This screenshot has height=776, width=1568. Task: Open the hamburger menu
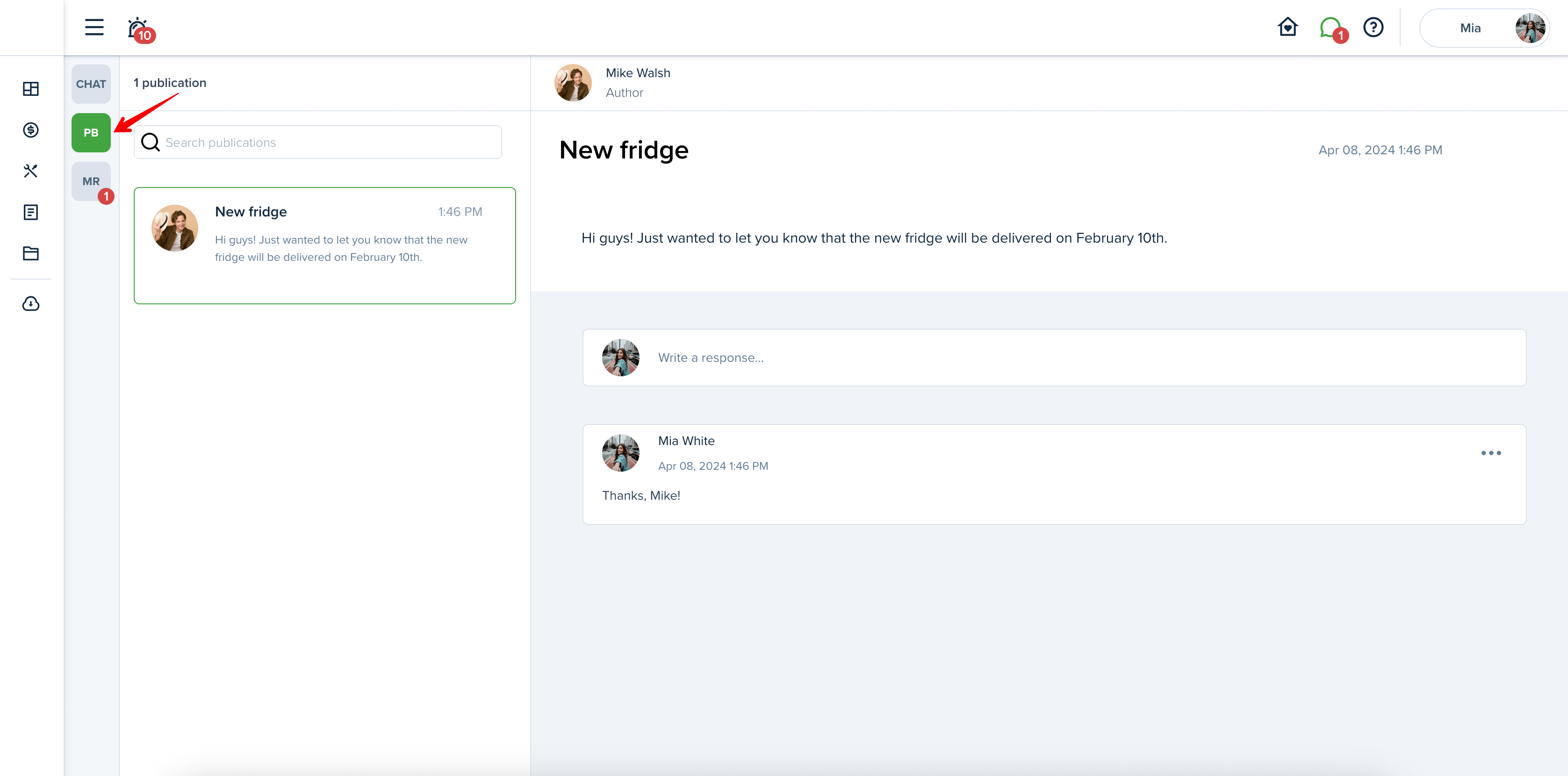click(x=94, y=28)
